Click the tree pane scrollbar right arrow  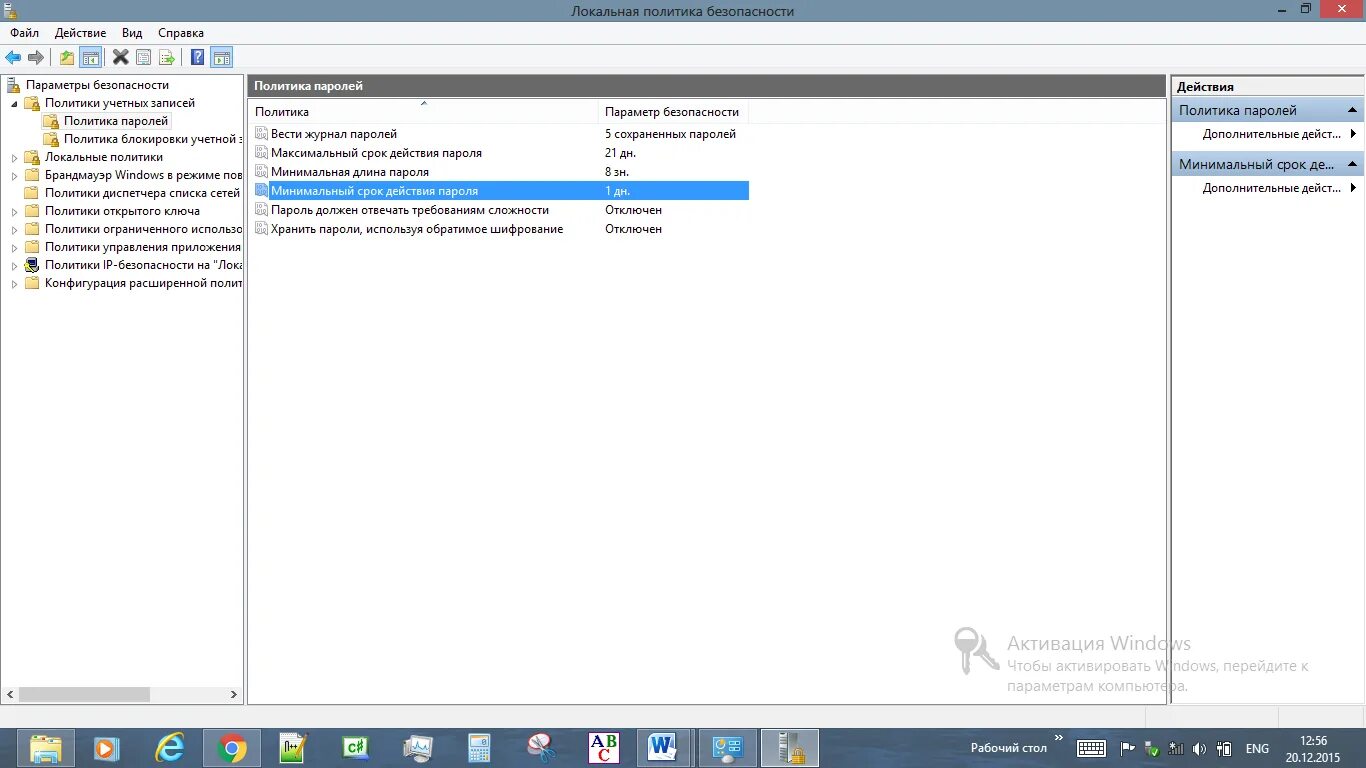coord(234,694)
